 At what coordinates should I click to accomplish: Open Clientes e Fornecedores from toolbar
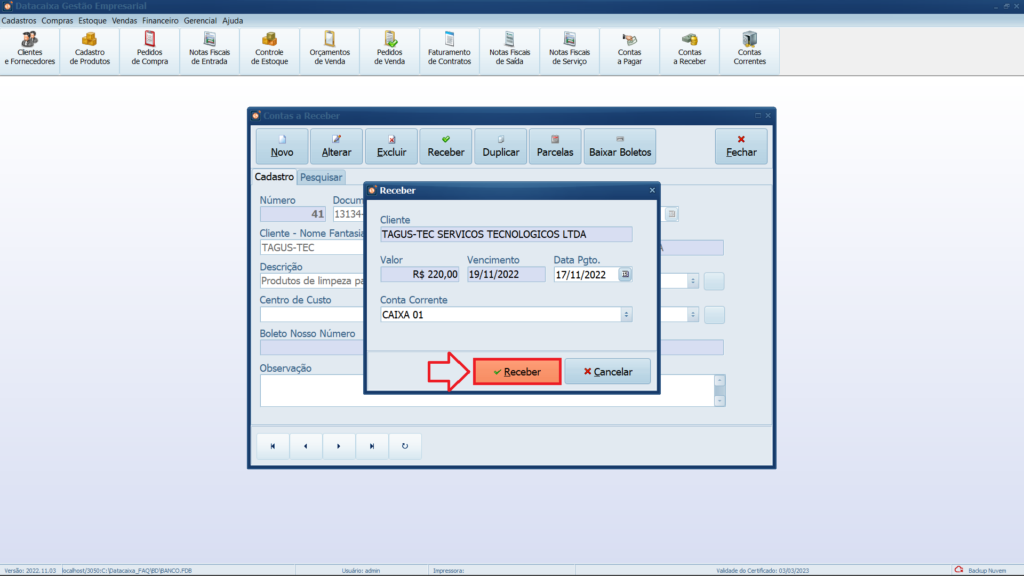click(30, 49)
